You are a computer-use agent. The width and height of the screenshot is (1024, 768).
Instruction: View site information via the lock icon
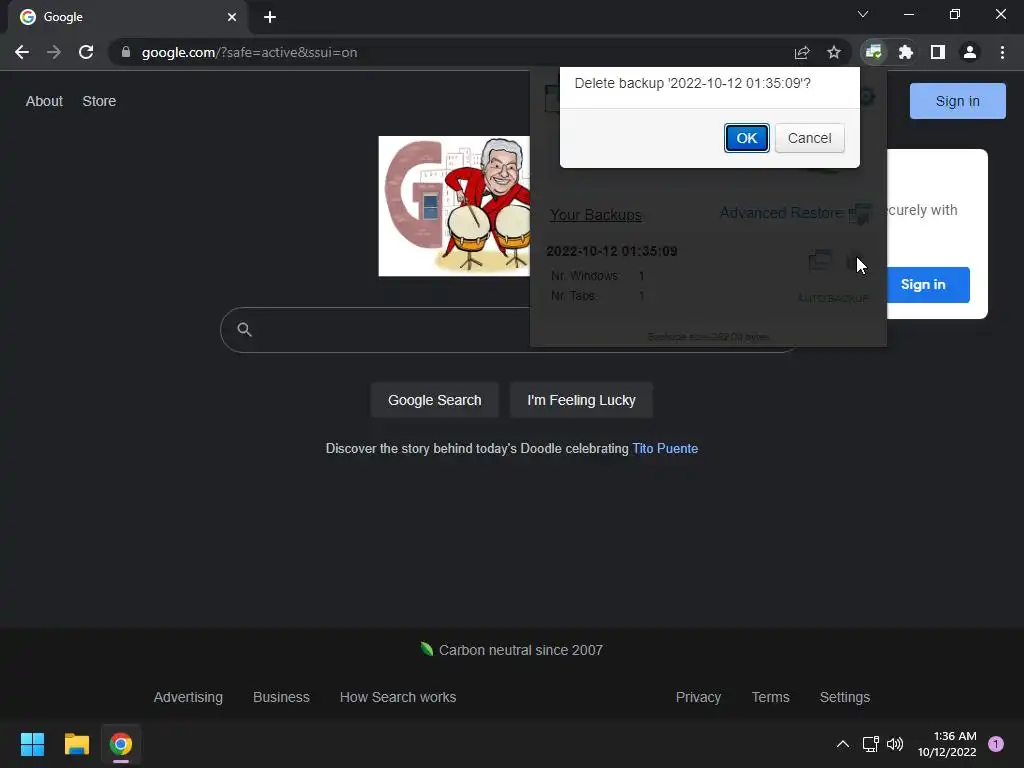[126, 52]
